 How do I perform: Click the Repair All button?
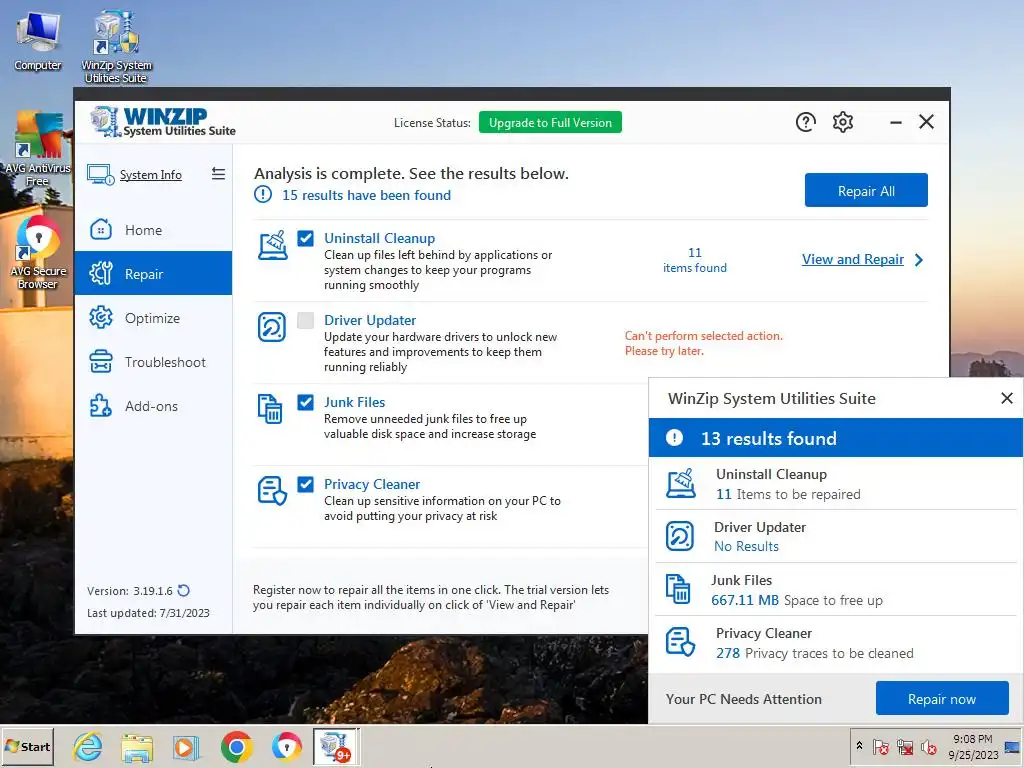pos(866,191)
